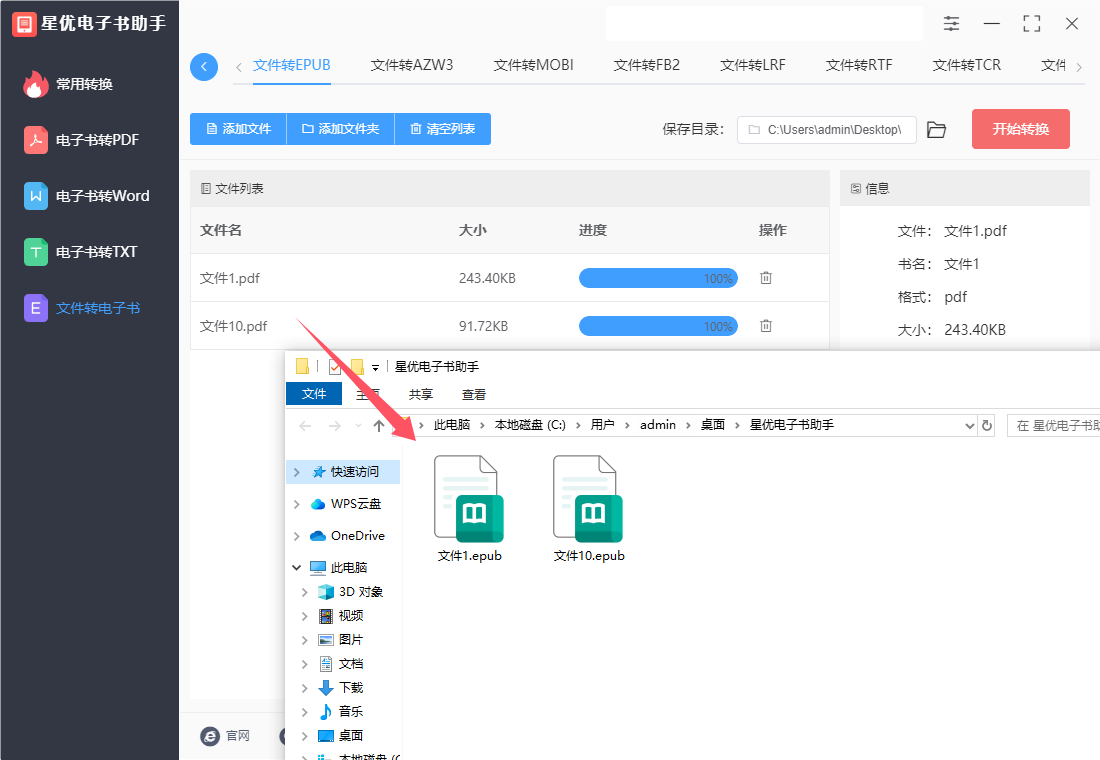Click admin in the address breadcrumb
The image size is (1100, 760).
coord(658,425)
